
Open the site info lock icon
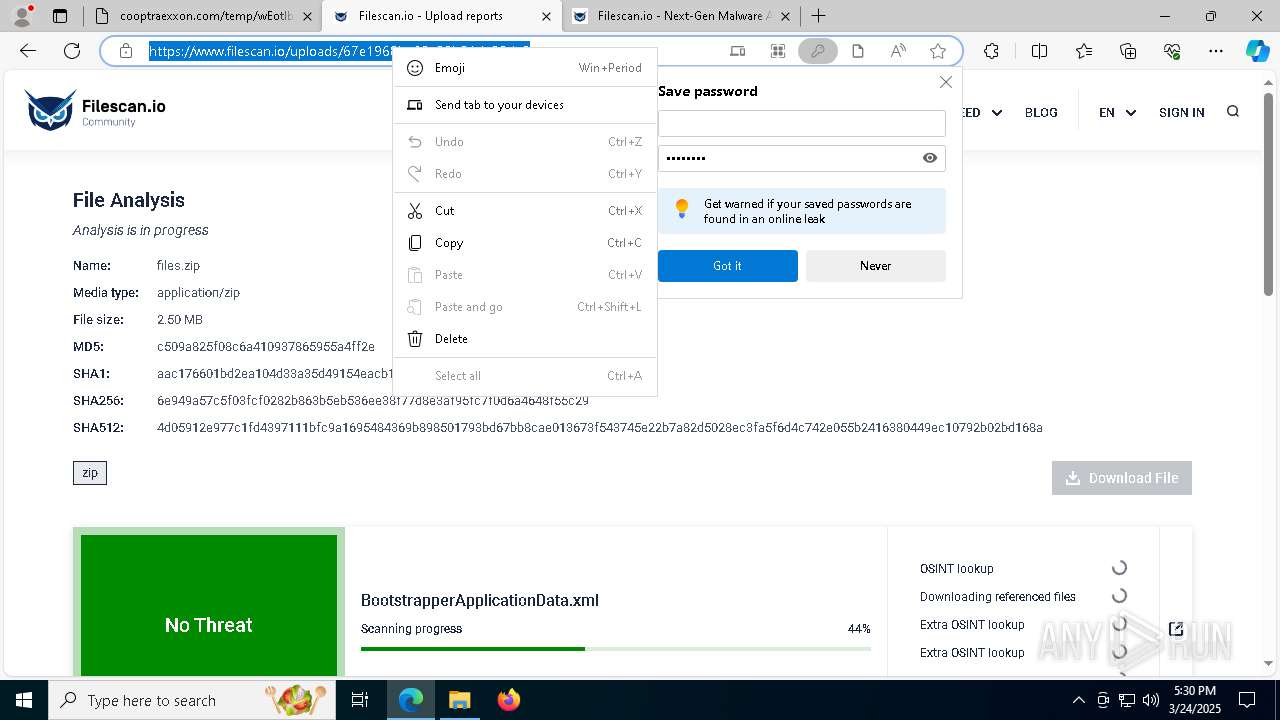(126, 51)
